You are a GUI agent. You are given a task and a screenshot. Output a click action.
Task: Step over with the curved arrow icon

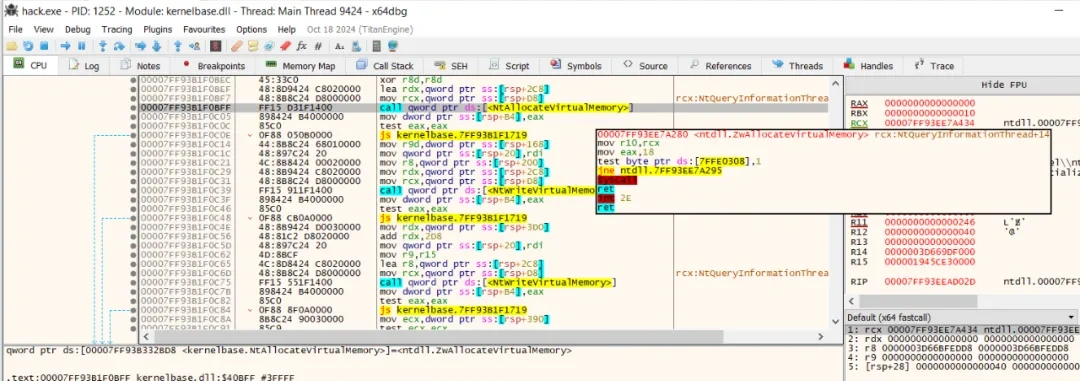118,46
